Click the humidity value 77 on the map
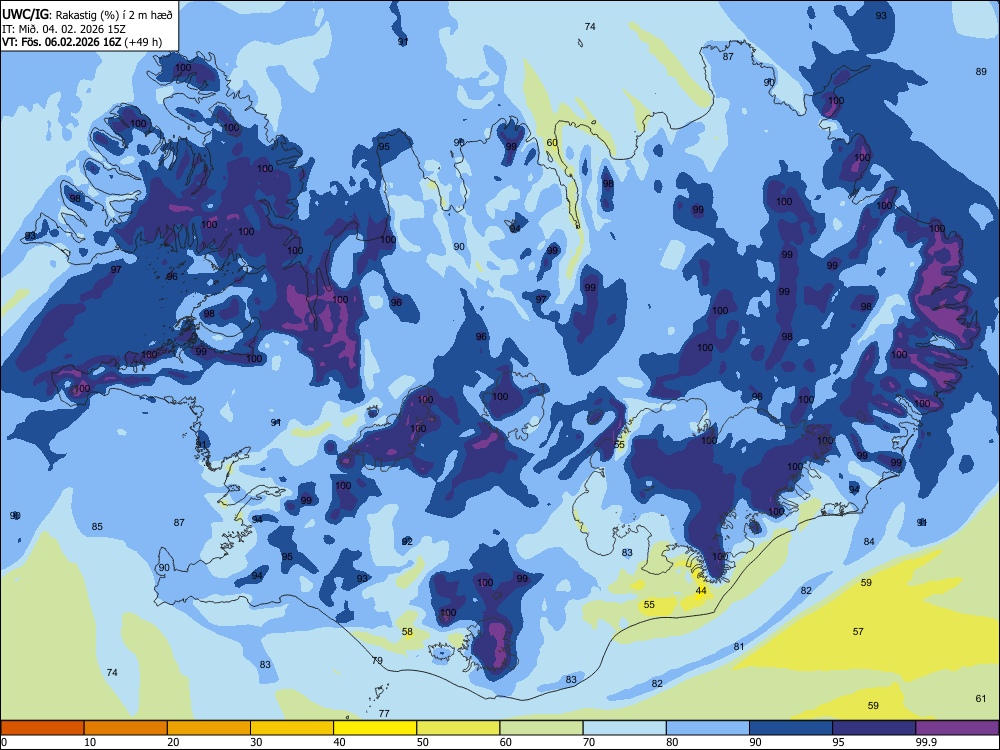Screen dimensions: 1000x750 coord(384,713)
